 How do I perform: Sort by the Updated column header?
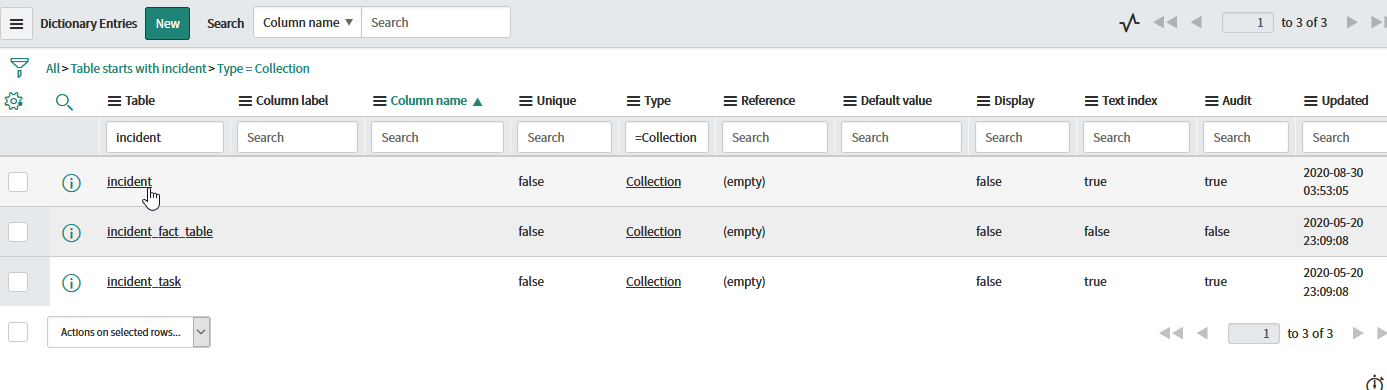(1345, 101)
